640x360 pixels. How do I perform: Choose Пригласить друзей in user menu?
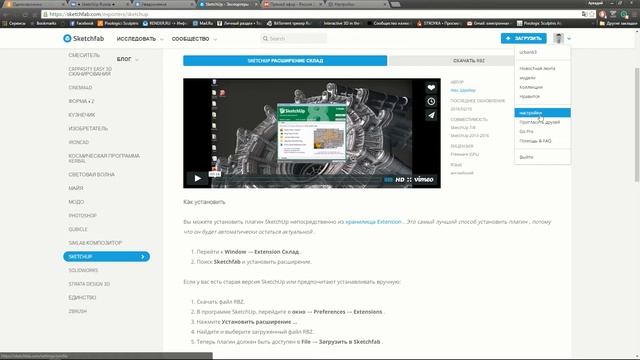pos(540,122)
